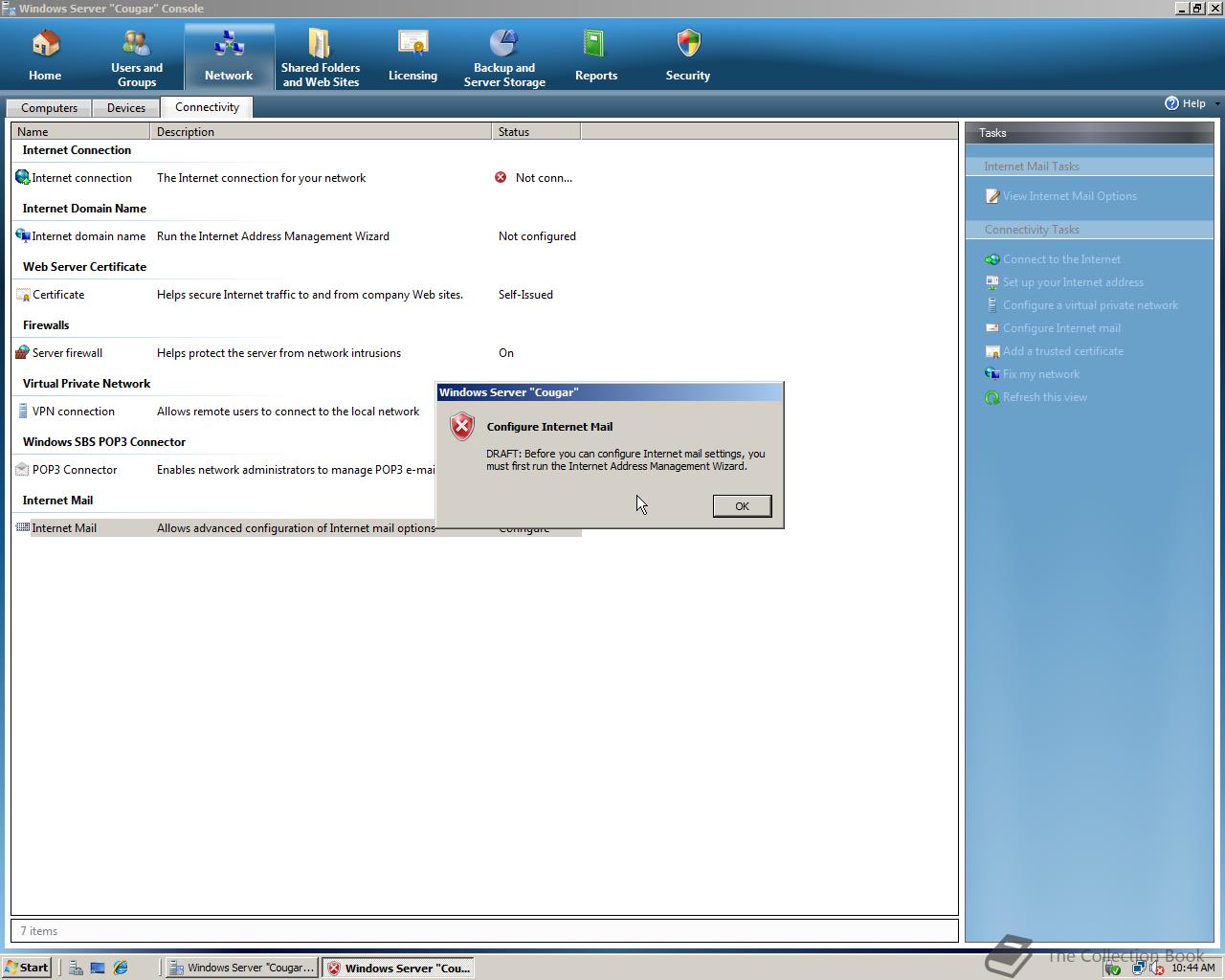Viewport: 1225px width, 980px height.
Task: Click the Help icon
Action: coord(1171,103)
